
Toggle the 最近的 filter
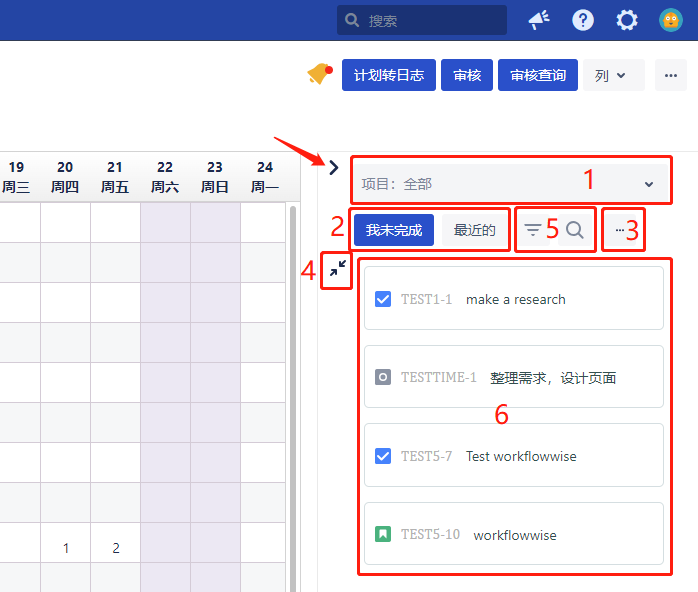pos(474,230)
